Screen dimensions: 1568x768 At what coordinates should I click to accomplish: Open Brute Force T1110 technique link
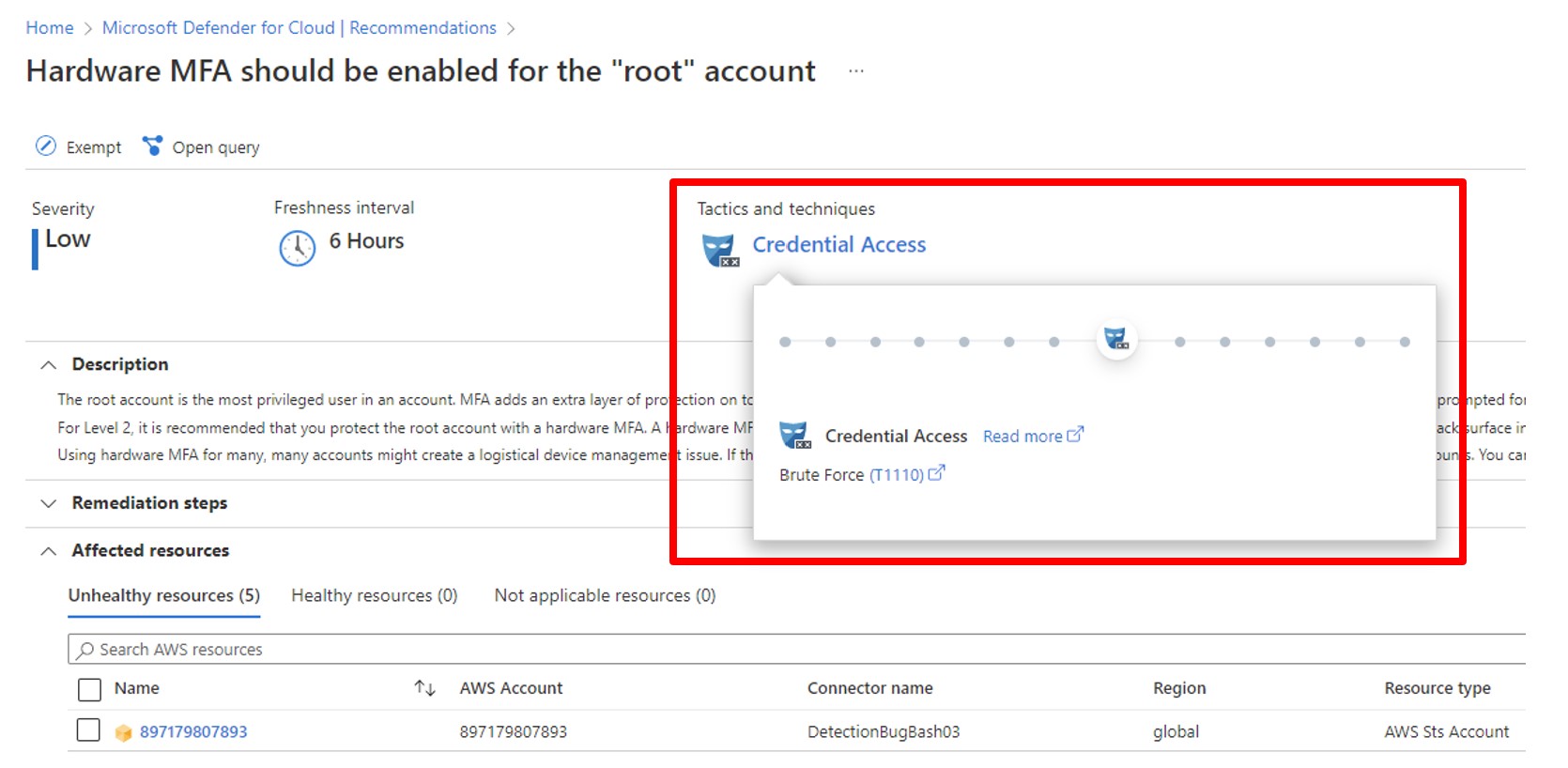pyautogui.click(x=907, y=474)
